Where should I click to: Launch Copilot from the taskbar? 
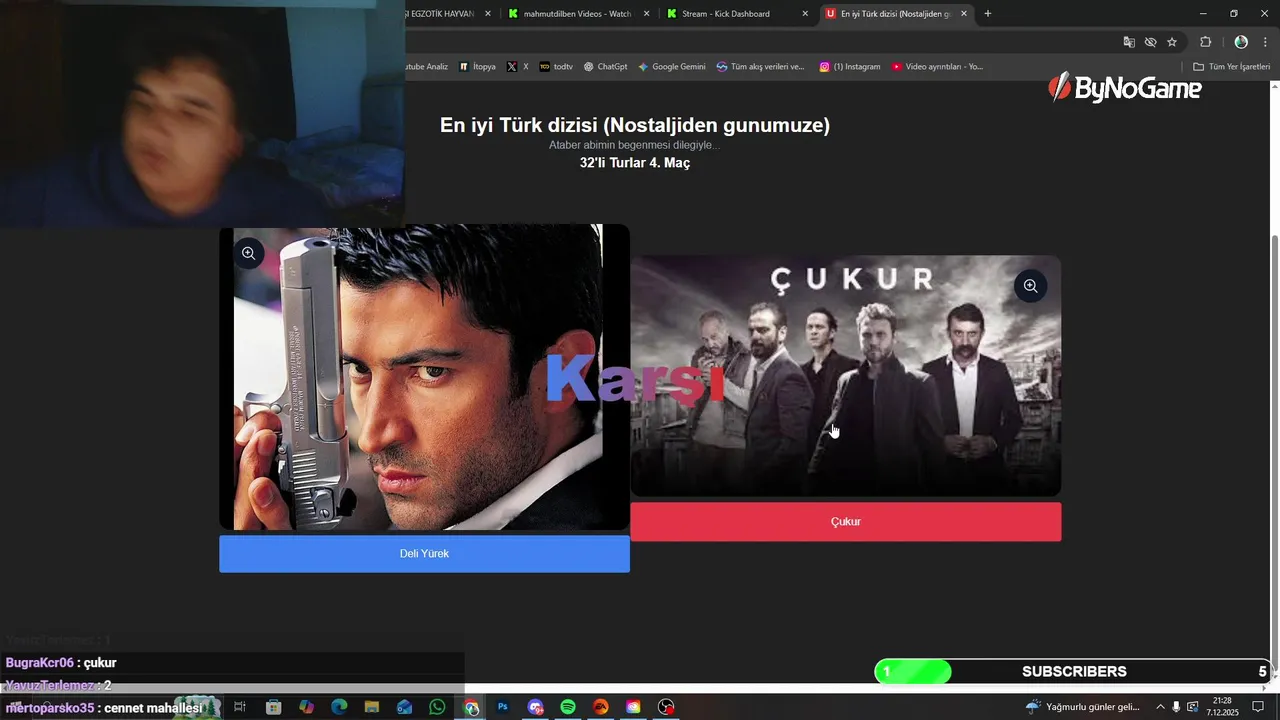click(x=306, y=707)
